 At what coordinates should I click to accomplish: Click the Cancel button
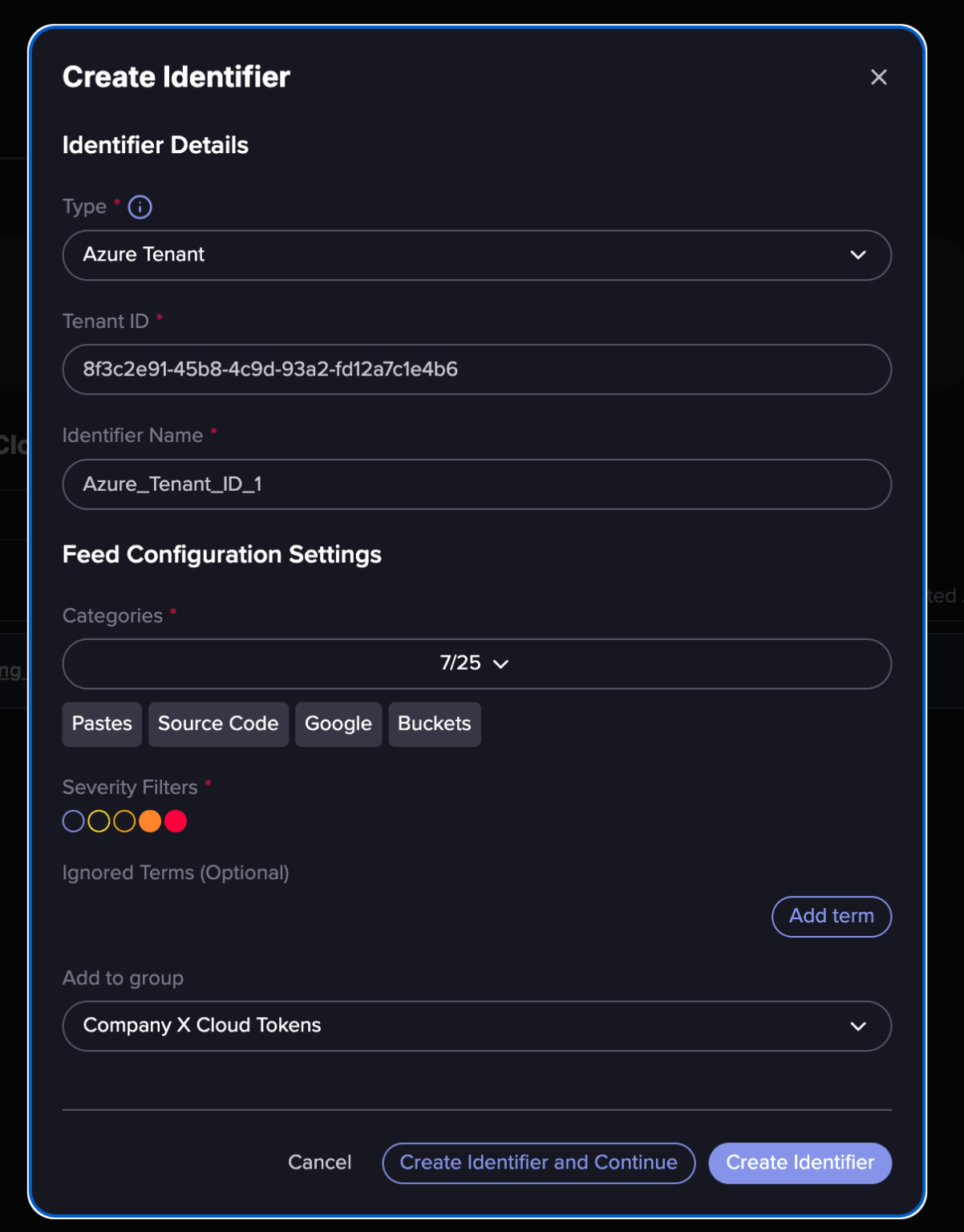tap(319, 1162)
